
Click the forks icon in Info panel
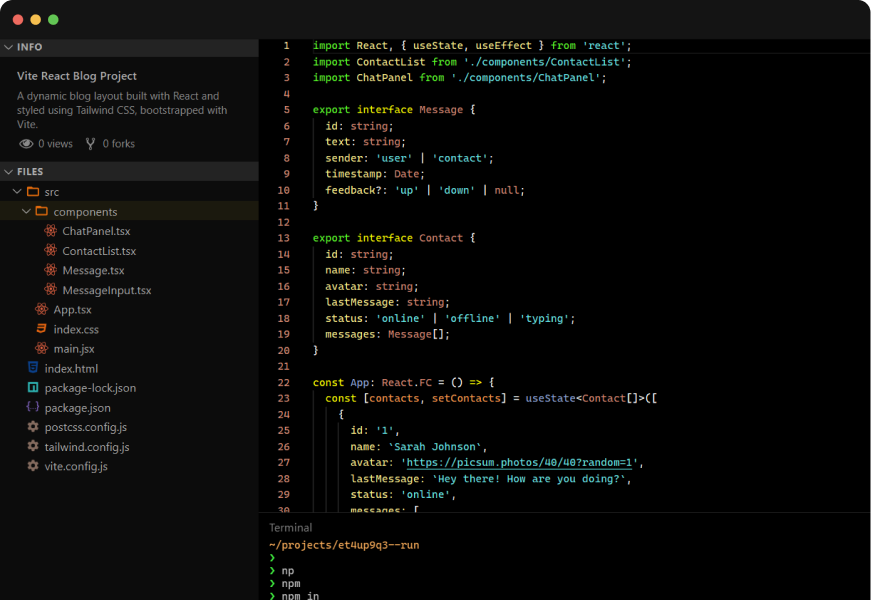pos(91,144)
